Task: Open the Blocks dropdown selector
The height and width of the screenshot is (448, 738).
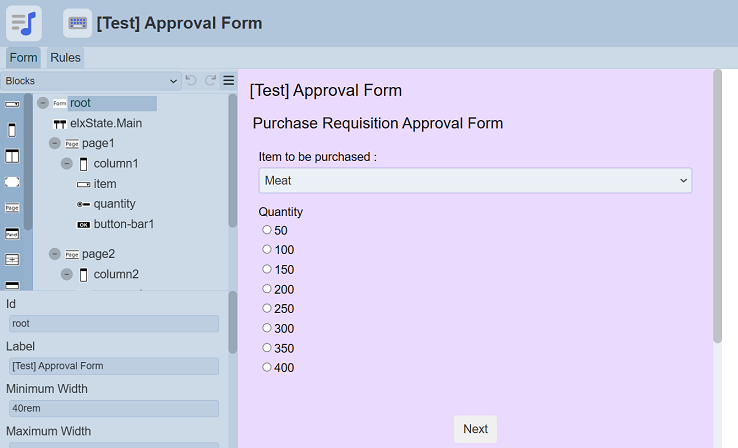Action: click(x=90, y=81)
